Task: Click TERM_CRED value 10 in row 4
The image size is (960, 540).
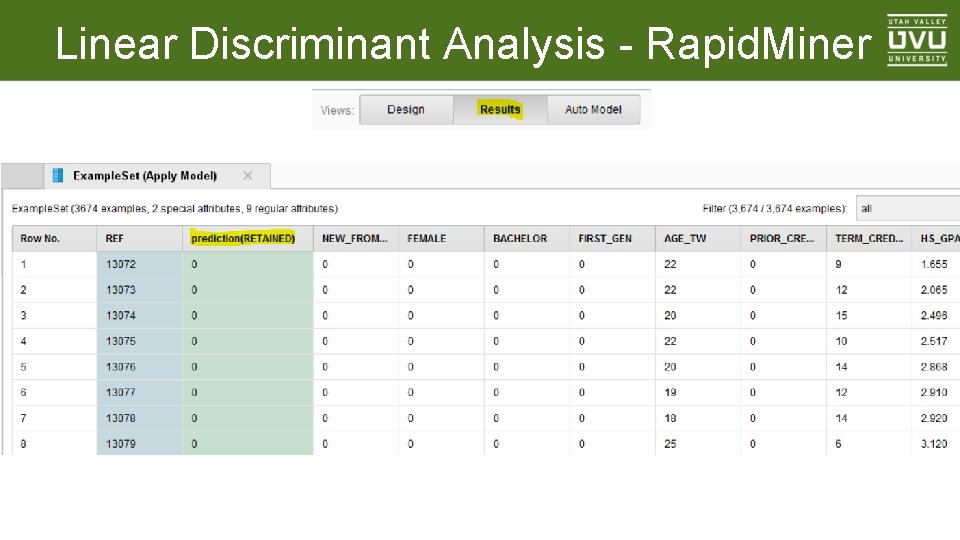Action: point(842,342)
